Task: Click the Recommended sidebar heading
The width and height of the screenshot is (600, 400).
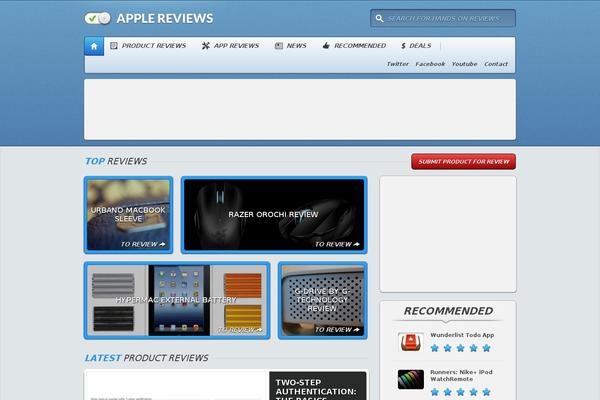Action: pyautogui.click(x=448, y=311)
